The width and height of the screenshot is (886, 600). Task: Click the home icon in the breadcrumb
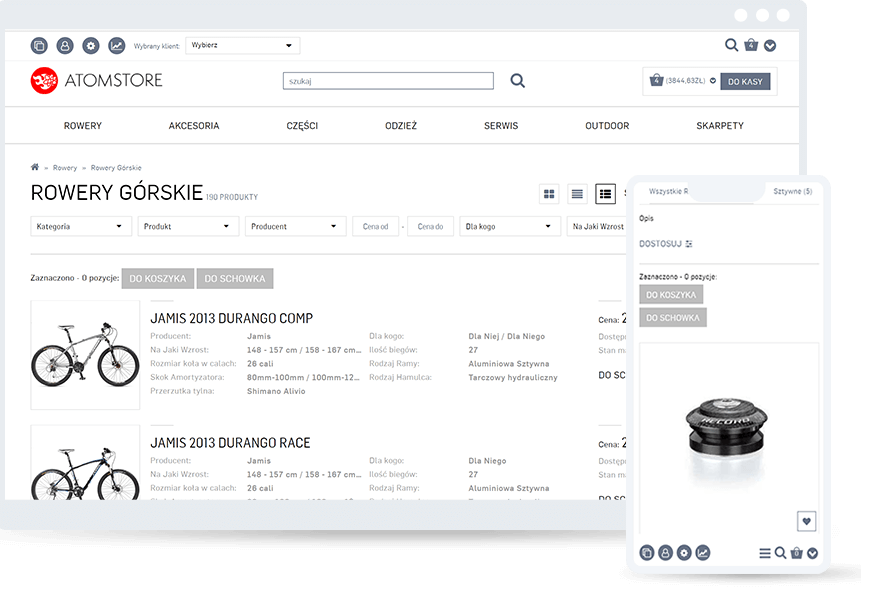click(35, 167)
